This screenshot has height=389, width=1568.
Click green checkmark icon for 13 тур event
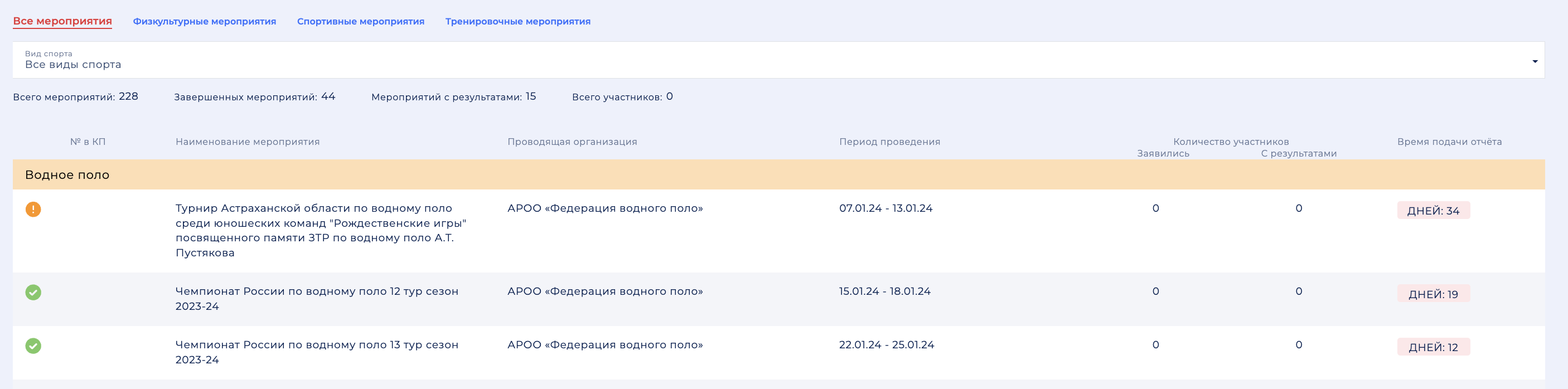33,347
